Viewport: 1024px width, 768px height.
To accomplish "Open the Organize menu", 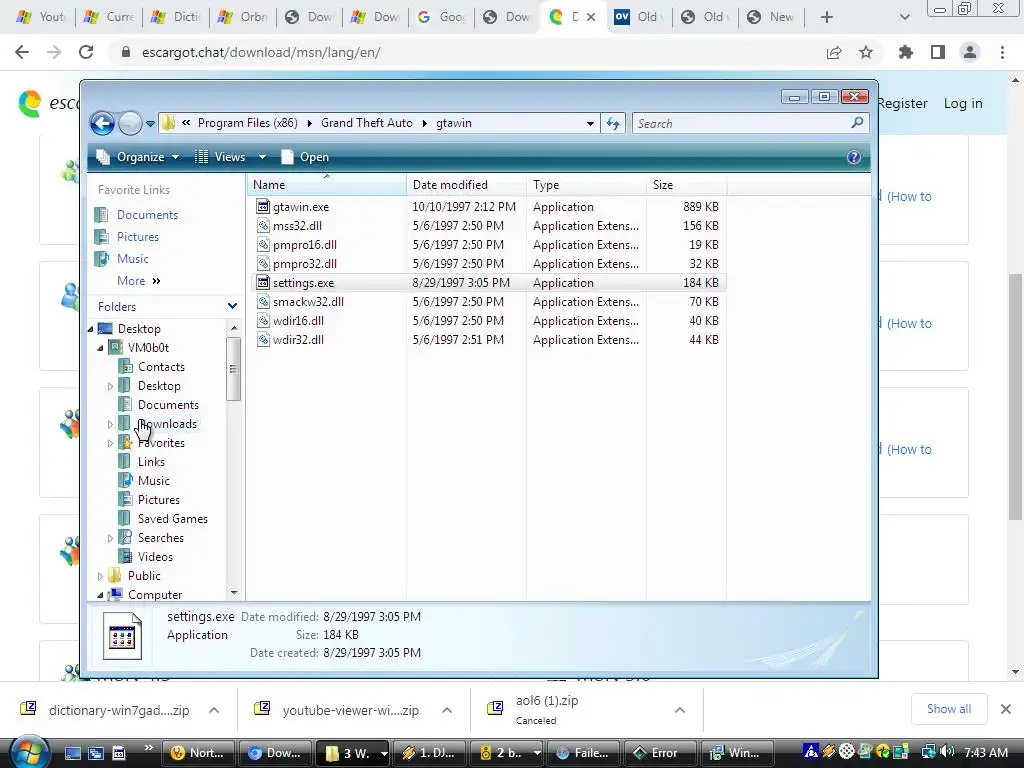I will coord(138,157).
